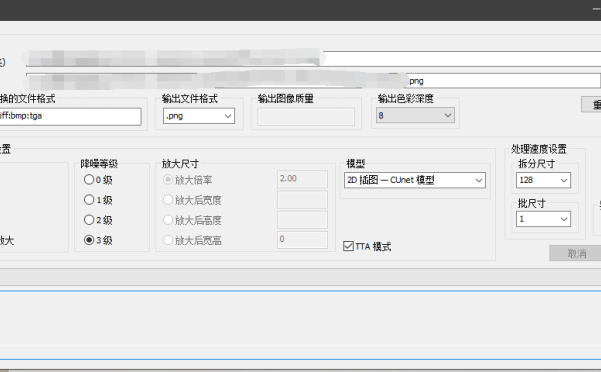Click the 批尺寸 label
The height and width of the screenshot is (372, 601).
[532, 203]
